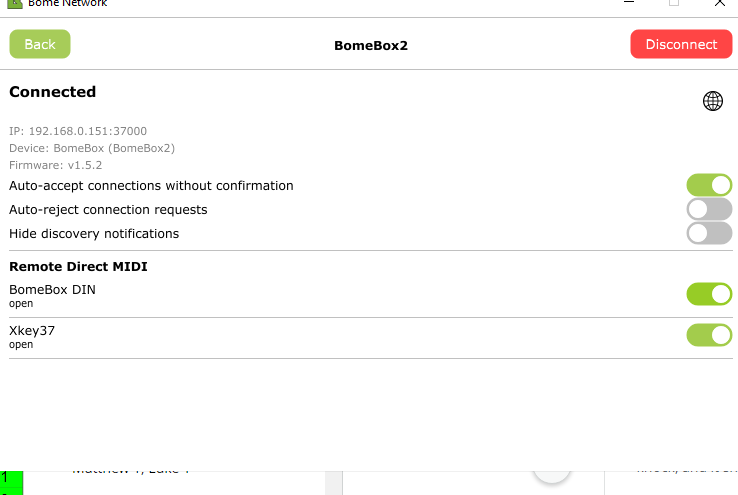
Task: Switch off the Xkey37 remote MIDI port
Action: coord(709,335)
